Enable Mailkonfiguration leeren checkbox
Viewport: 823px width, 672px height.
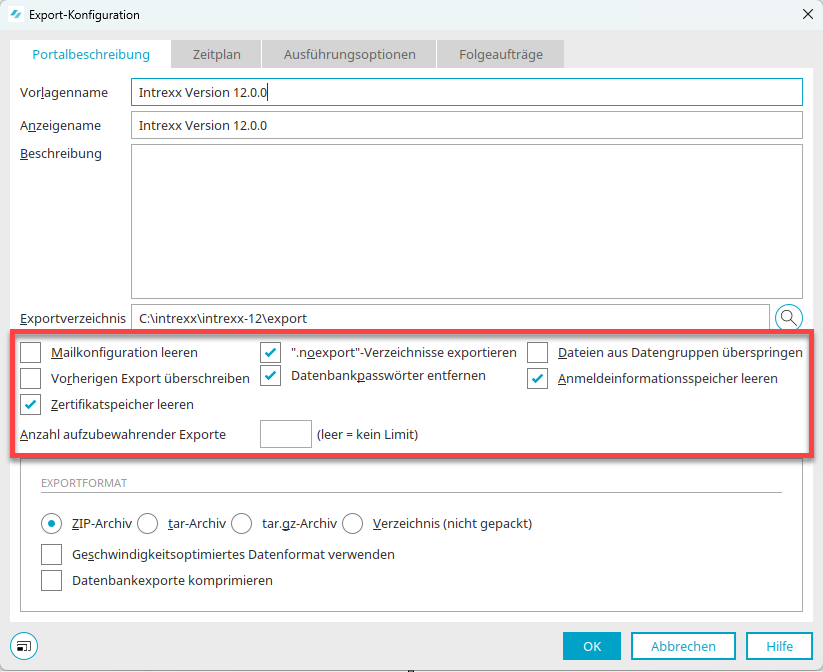31,352
